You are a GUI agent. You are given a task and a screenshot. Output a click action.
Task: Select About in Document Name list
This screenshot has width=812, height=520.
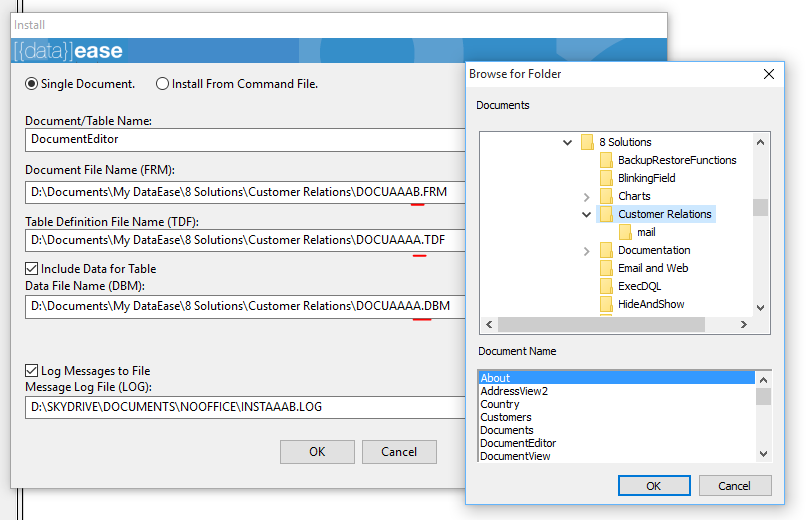click(x=616, y=378)
